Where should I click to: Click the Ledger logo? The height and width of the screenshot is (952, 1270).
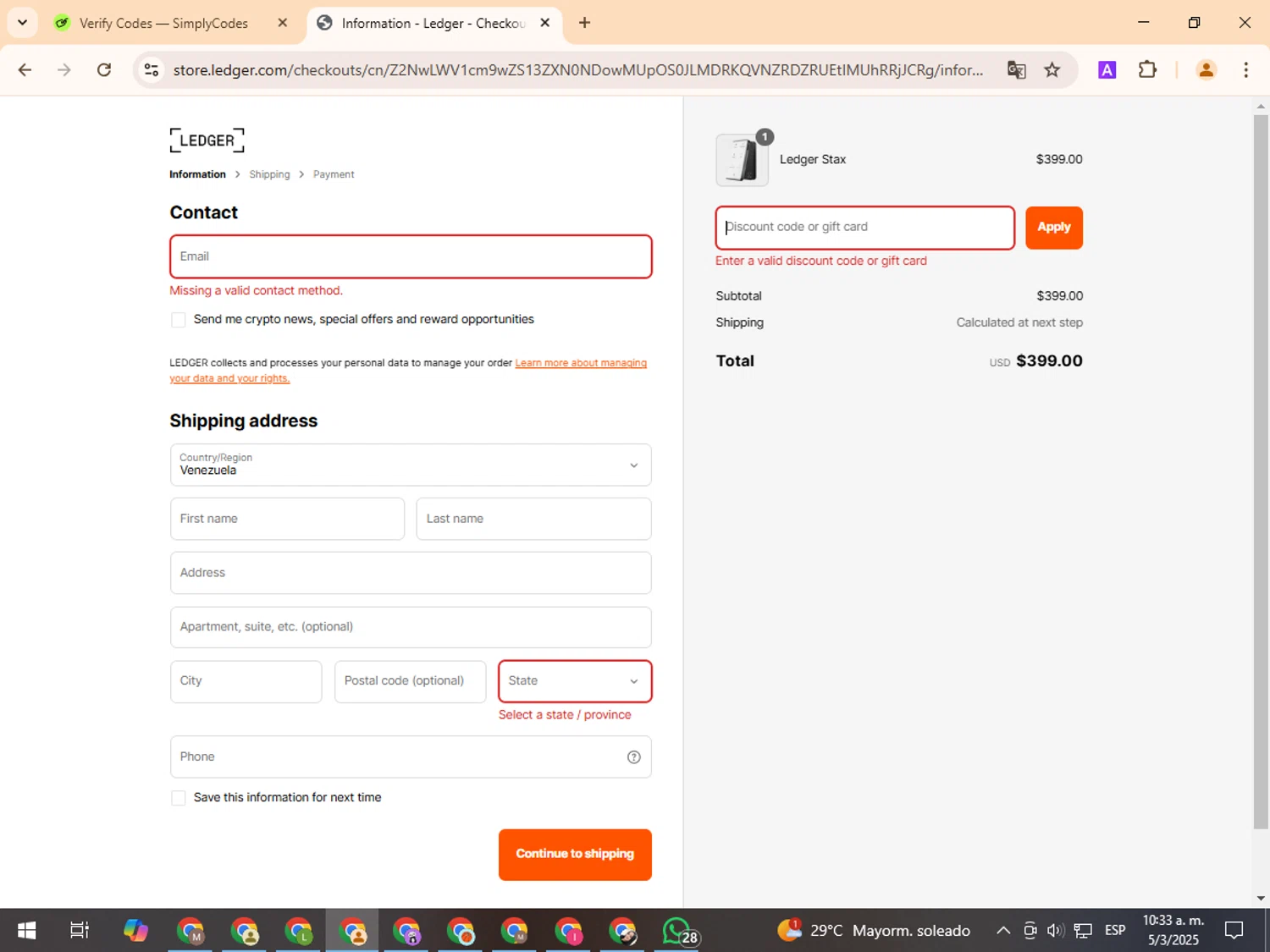click(207, 140)
